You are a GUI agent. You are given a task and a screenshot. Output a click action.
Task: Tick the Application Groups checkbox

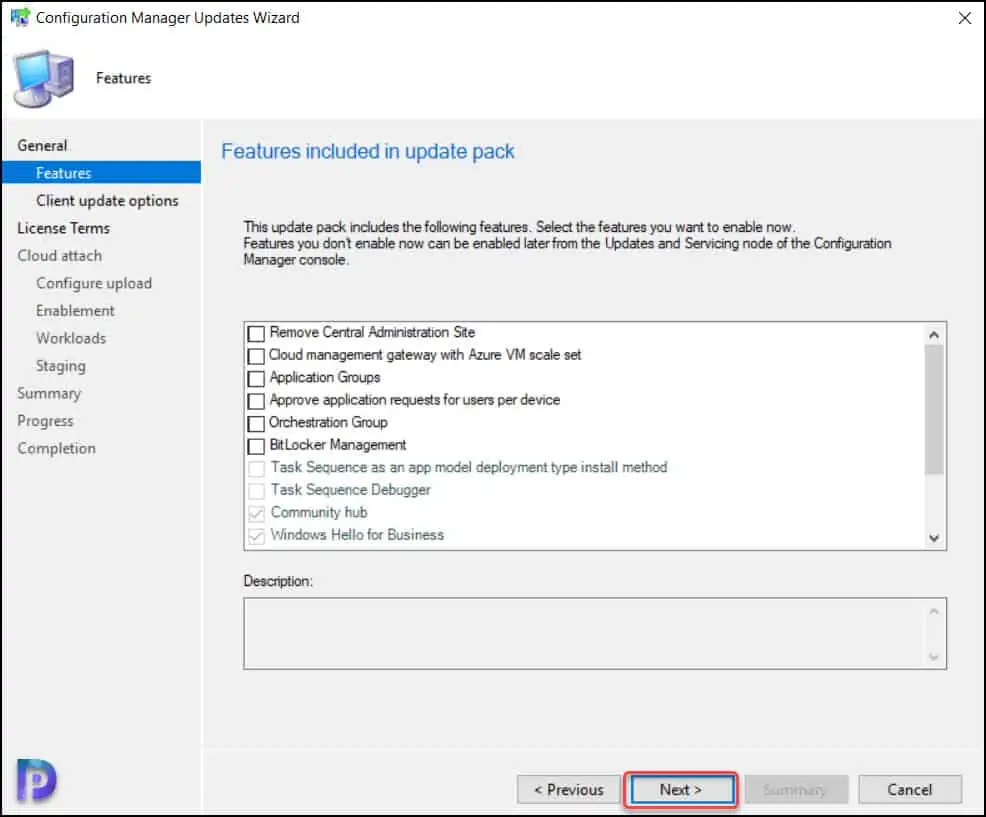[256, 379]
